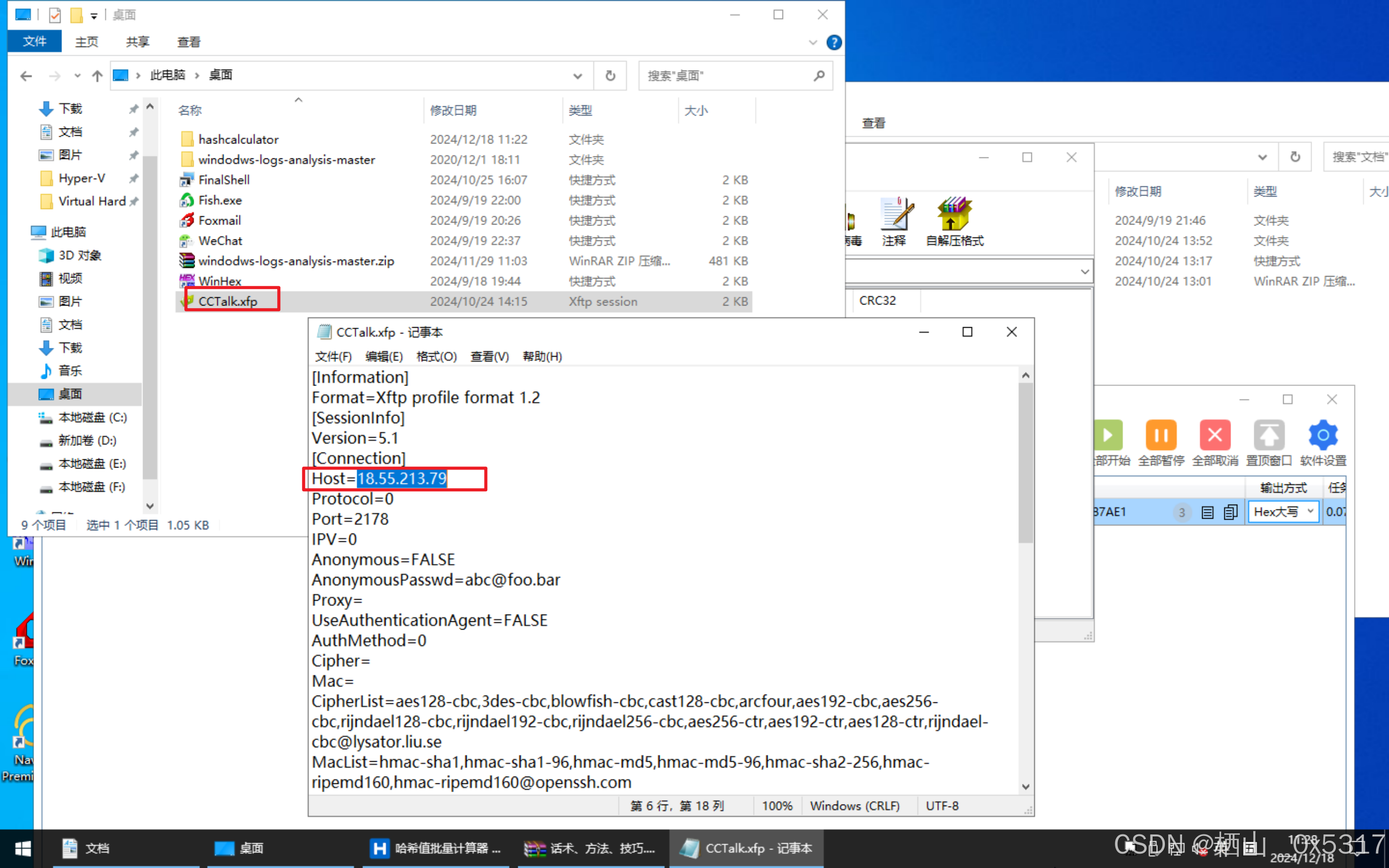The image size is (1389, 868).
Task: Switch to the 查看 ribbon tab in Explorer
Action: pos(188,42)
